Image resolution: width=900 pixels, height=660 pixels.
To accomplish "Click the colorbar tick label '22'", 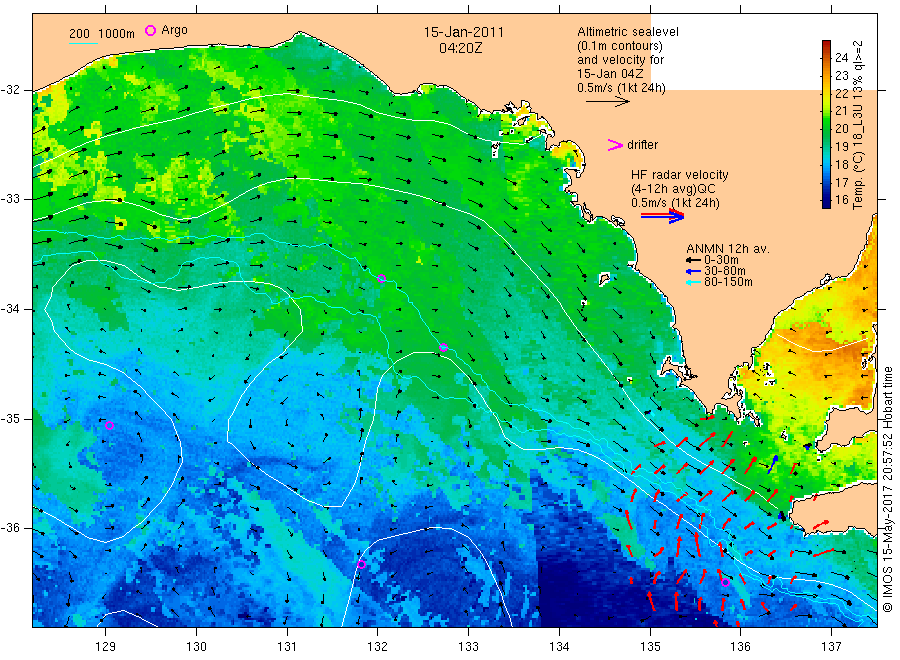I will (x=841, y=93).
